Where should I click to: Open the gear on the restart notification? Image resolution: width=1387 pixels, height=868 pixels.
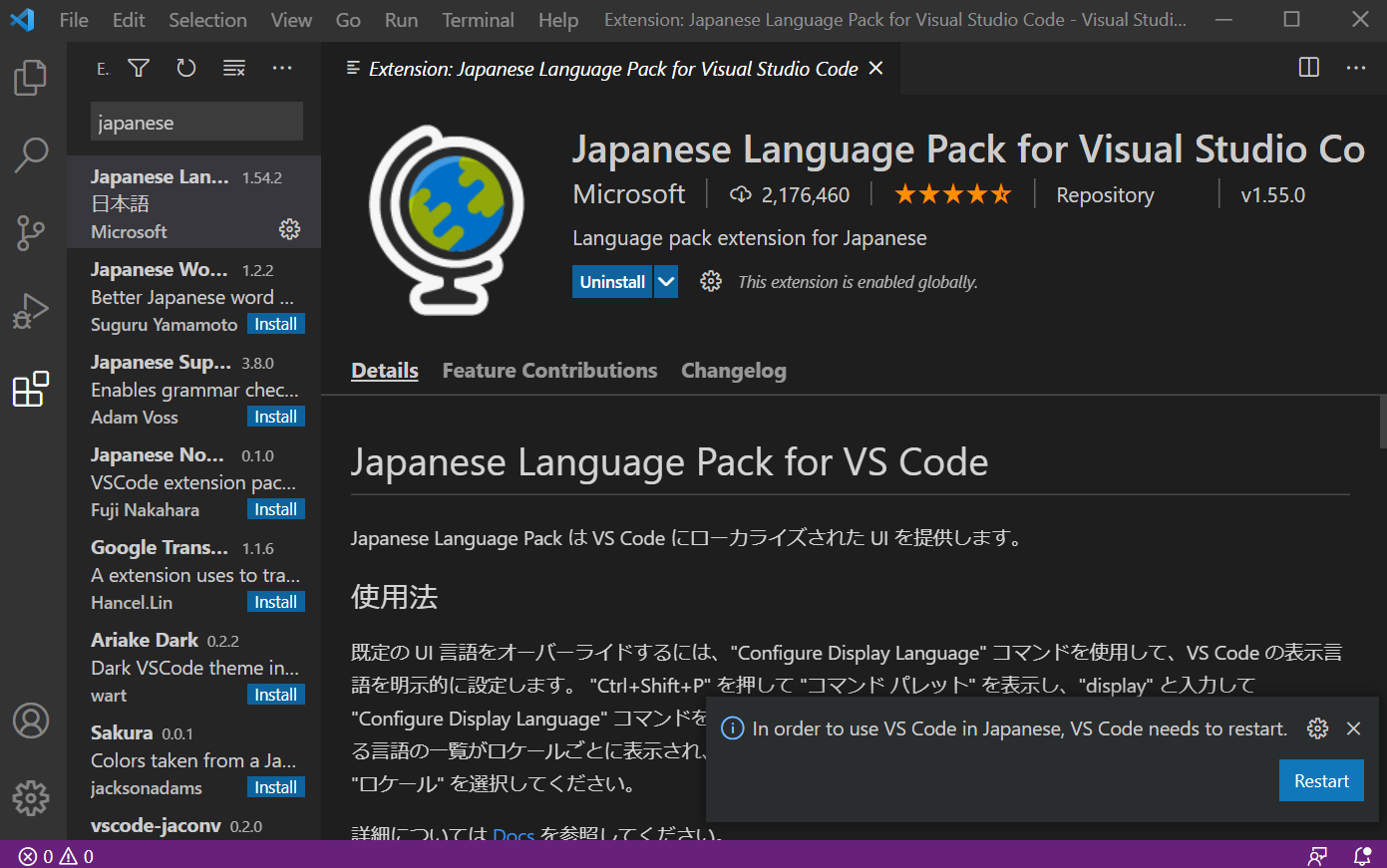tap(1317, 728)
